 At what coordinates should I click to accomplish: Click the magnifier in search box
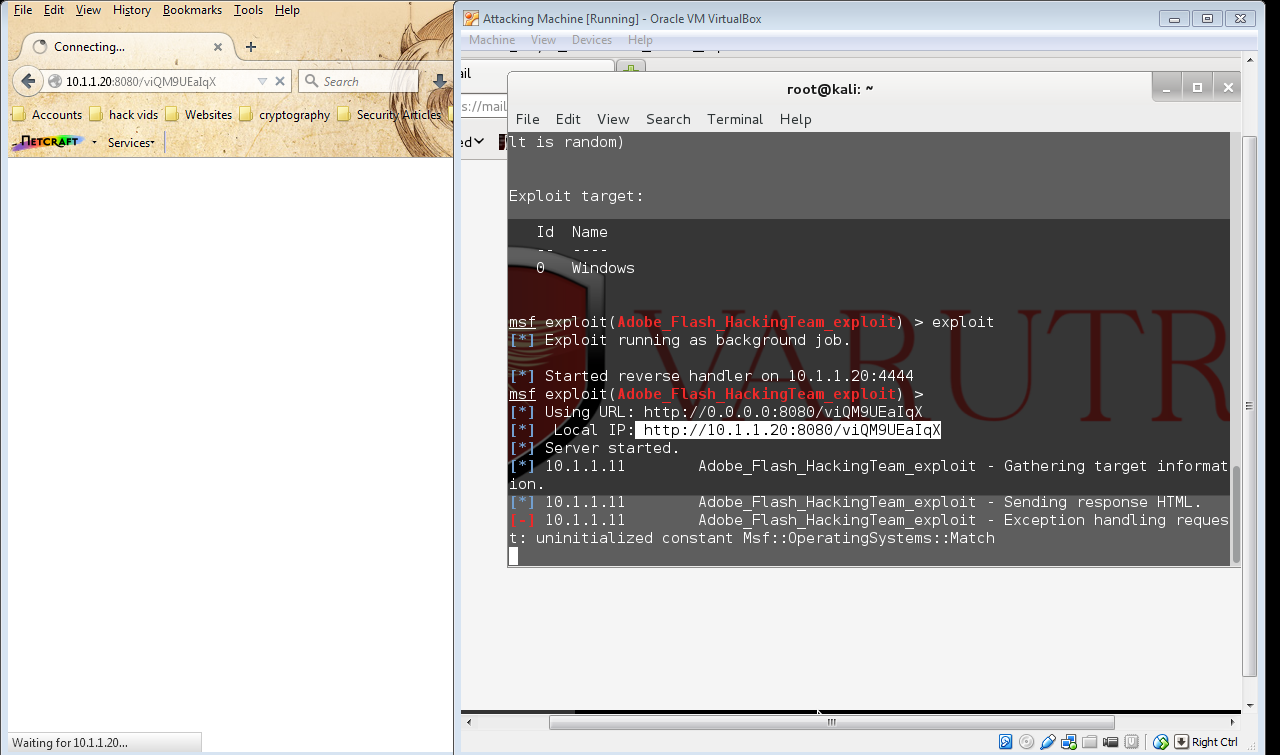coord(311,81)
